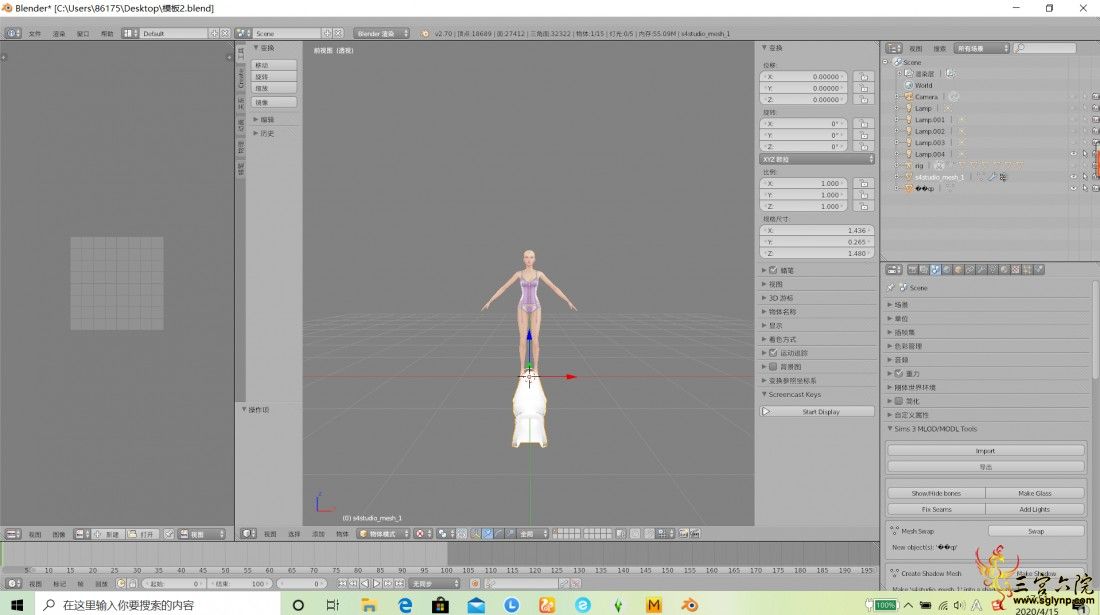Open the 窗口 Window menu
The height and width of the screenshot is (615, 1100).
coord(83,34)
